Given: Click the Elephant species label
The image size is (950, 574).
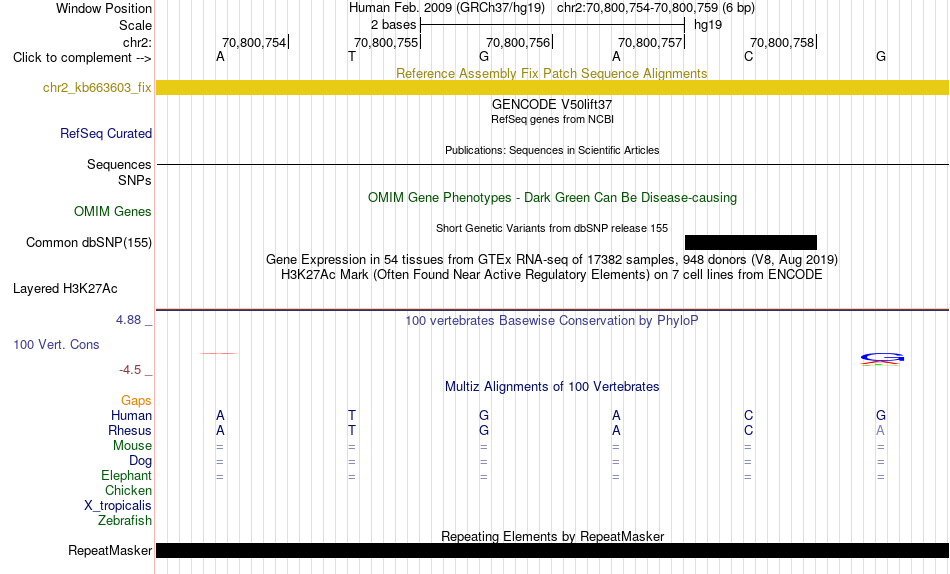Looking at the screenshot, I should [x=127, y=476].
